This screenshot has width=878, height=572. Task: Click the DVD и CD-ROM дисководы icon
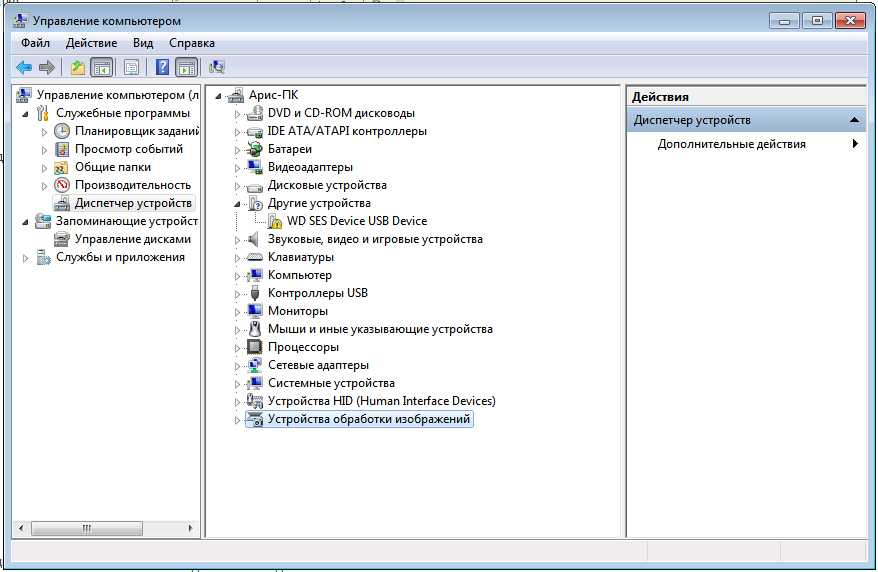point(255,113)
